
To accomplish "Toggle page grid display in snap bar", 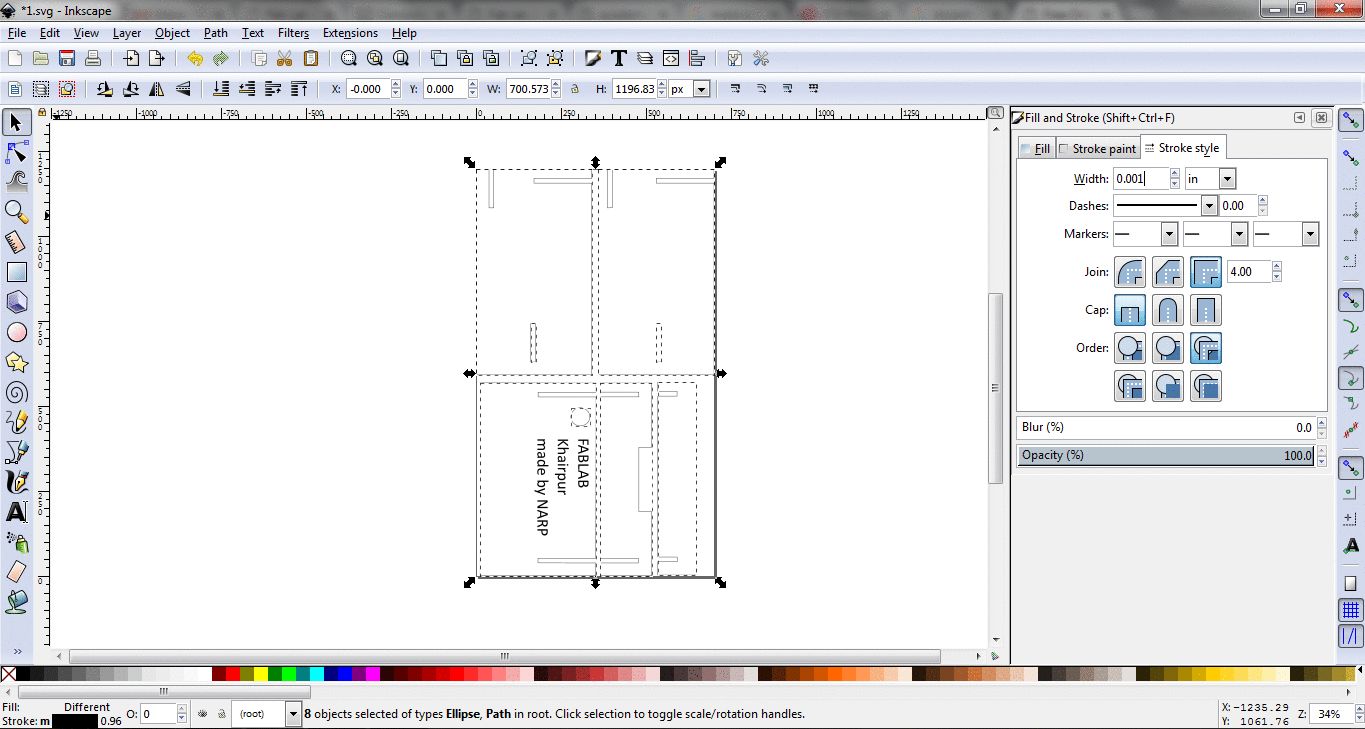I will click(x=1351, y=610).
